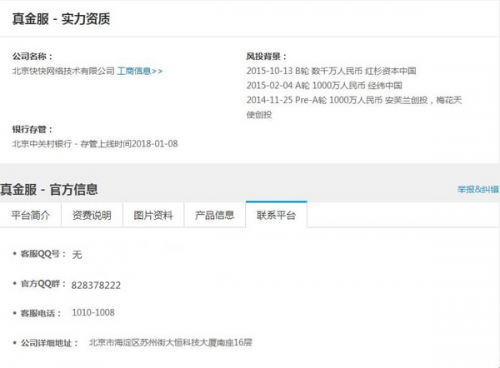Go to the 产品信息 tab

coord(215,215)
